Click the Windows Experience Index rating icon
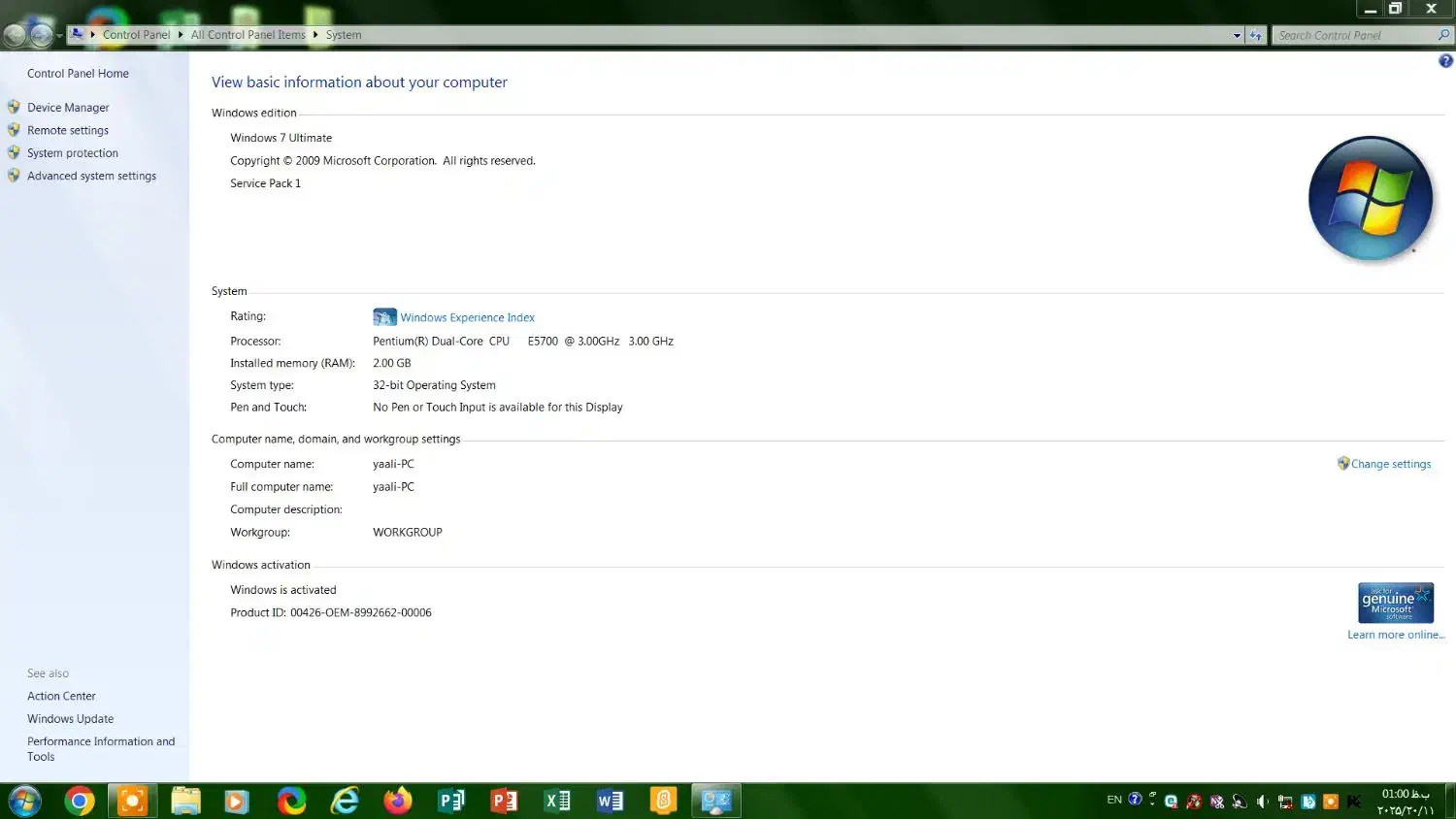1456x819 pixels. 384,317
